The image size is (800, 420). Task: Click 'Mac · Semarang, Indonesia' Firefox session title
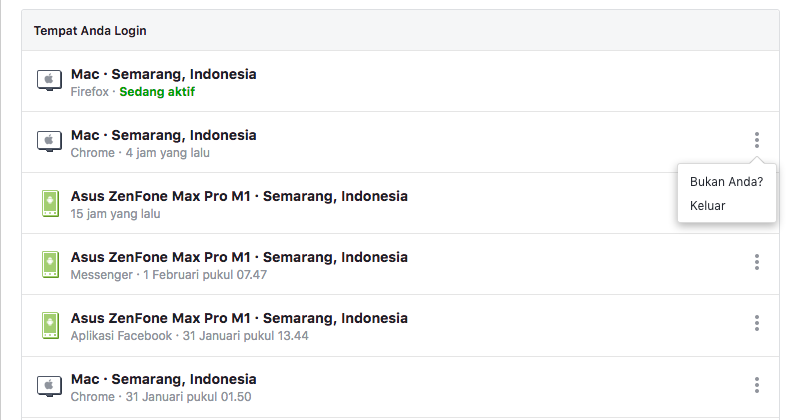163,74
